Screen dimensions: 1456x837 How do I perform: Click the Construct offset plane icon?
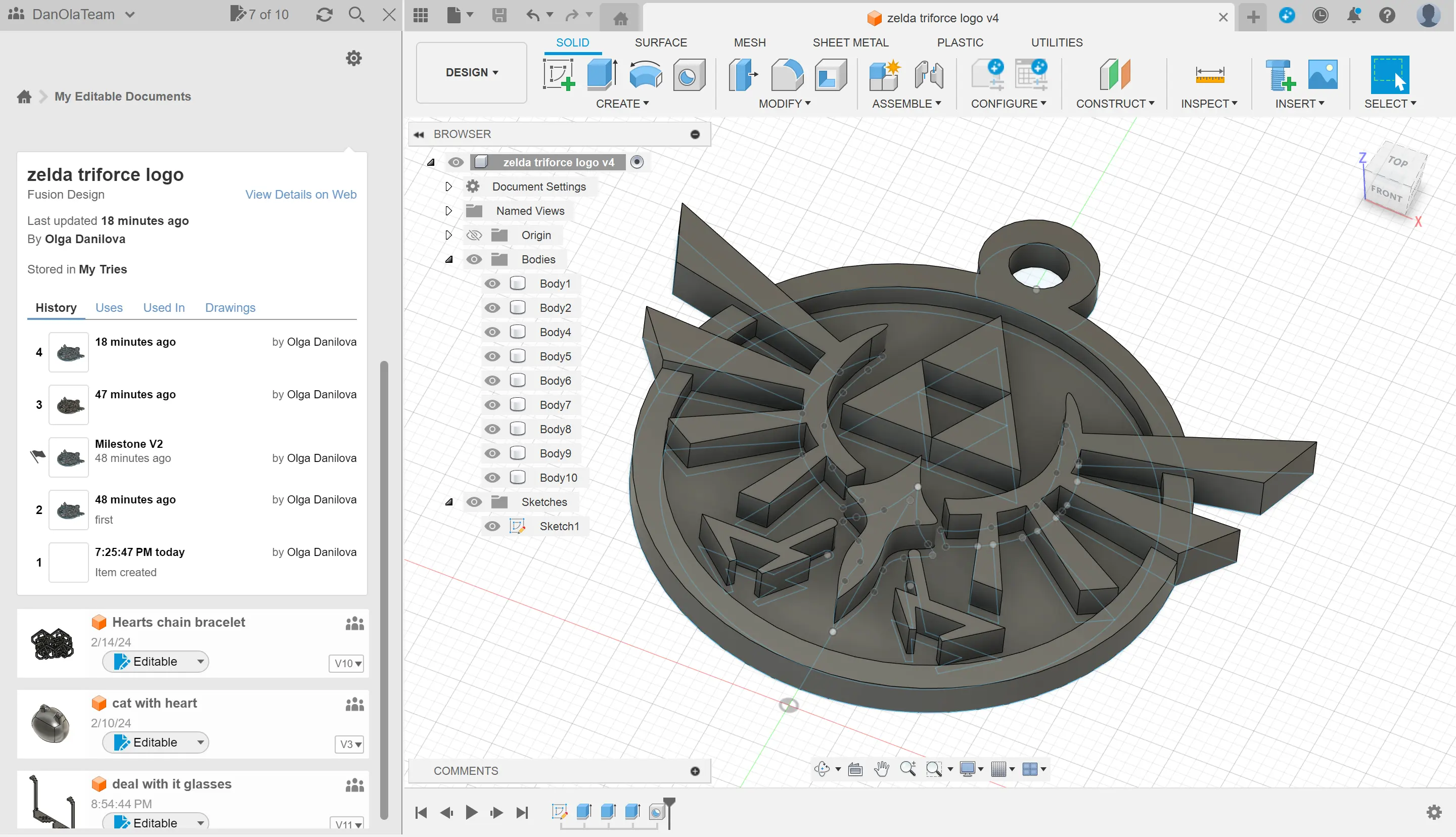click(x=1115, y=75)
